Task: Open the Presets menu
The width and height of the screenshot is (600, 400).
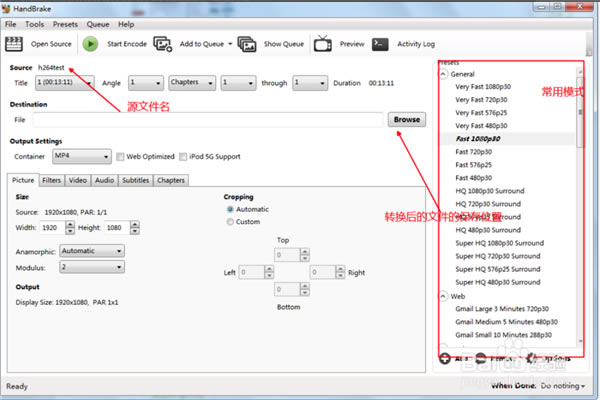Action: [x=65, y=23]
